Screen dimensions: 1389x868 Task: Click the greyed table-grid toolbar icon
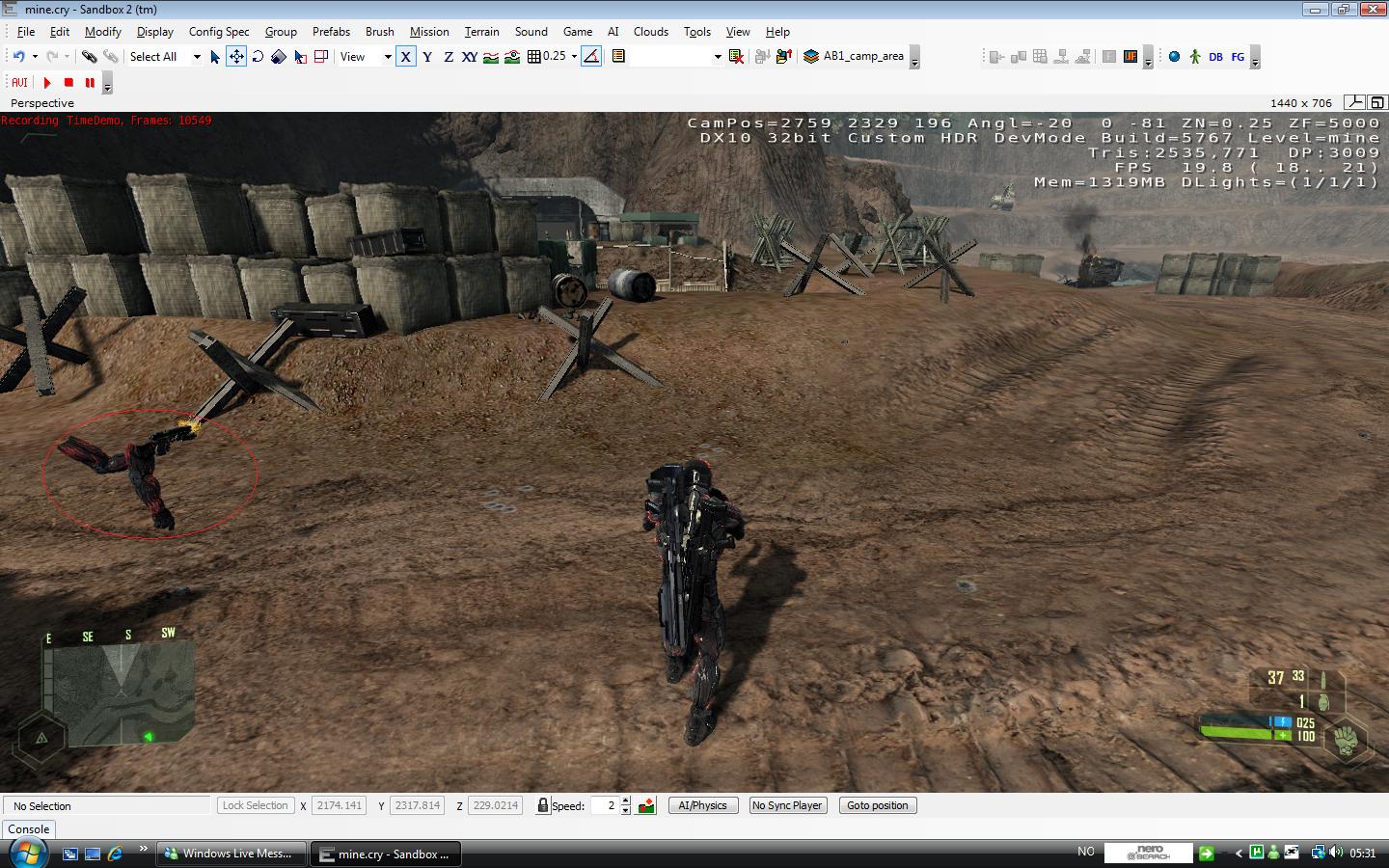tap(1040, 56)
